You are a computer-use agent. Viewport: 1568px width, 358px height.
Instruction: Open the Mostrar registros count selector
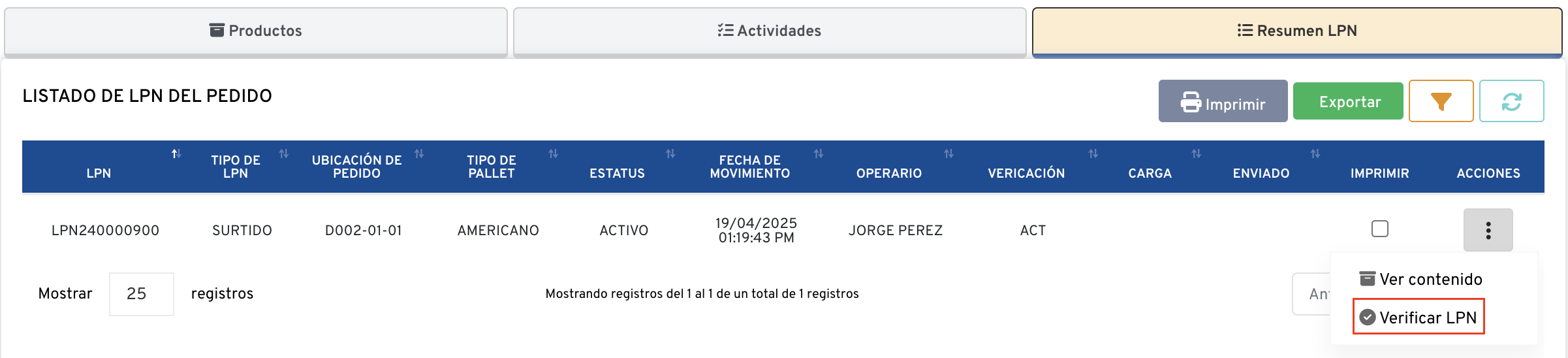coord(141,294)
